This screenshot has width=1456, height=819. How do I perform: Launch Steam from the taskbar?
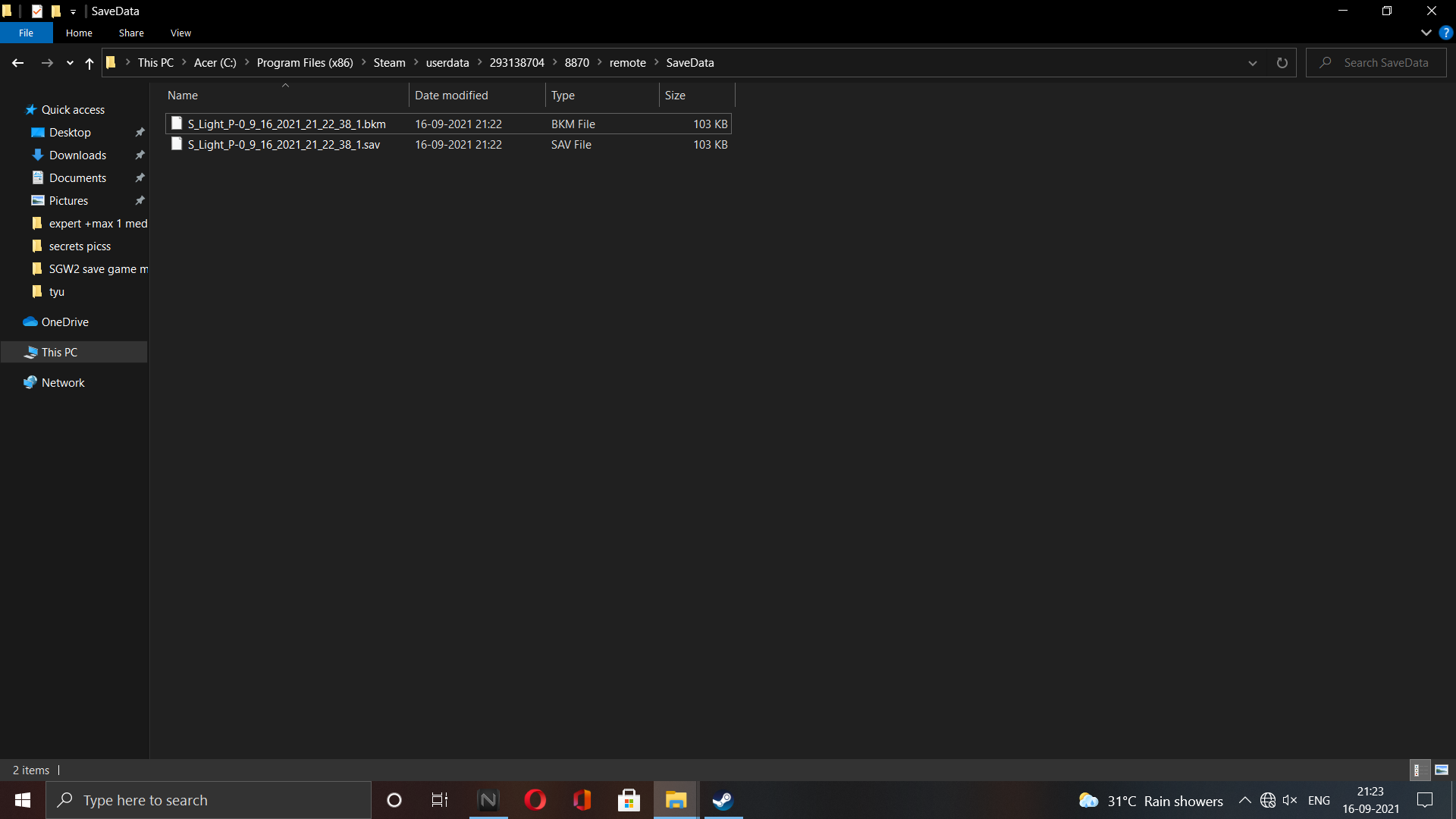pyautogui.click(x=722, y=800)
